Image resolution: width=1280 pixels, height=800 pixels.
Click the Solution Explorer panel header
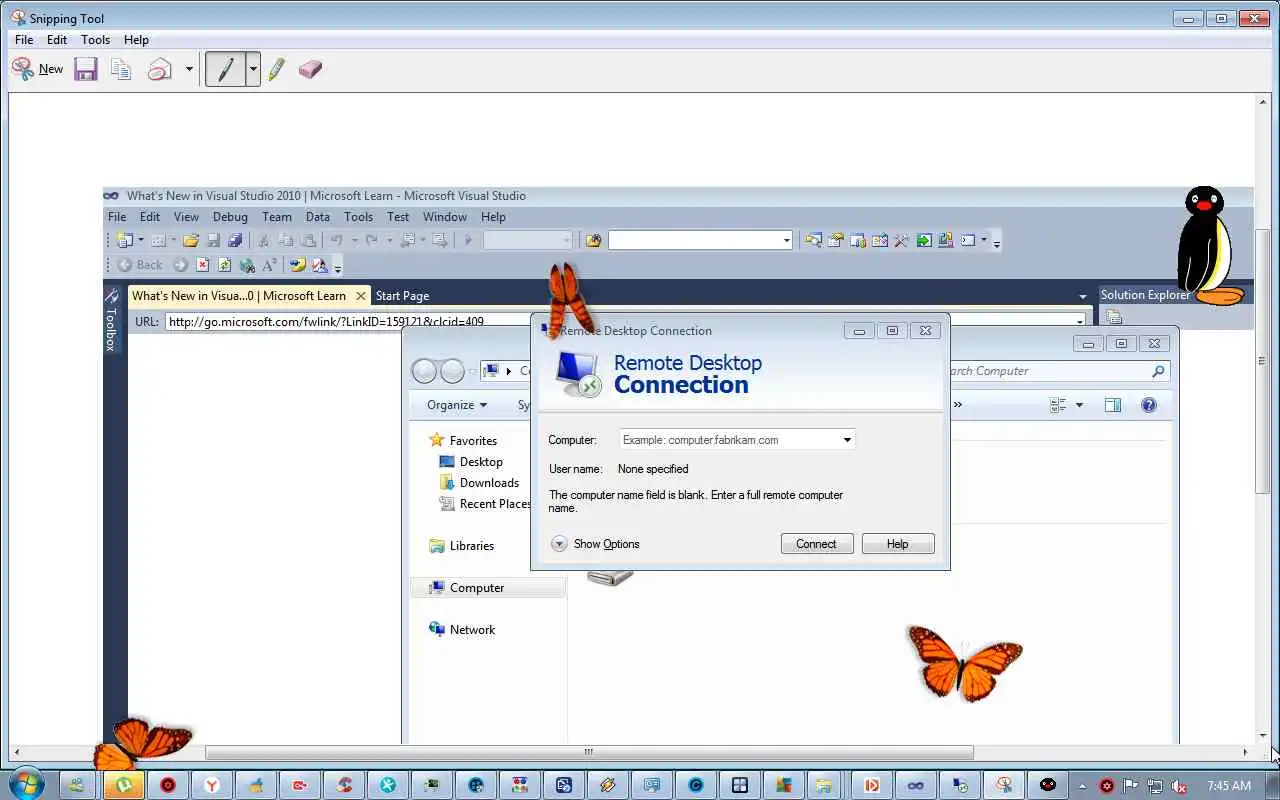[1145, 295]
